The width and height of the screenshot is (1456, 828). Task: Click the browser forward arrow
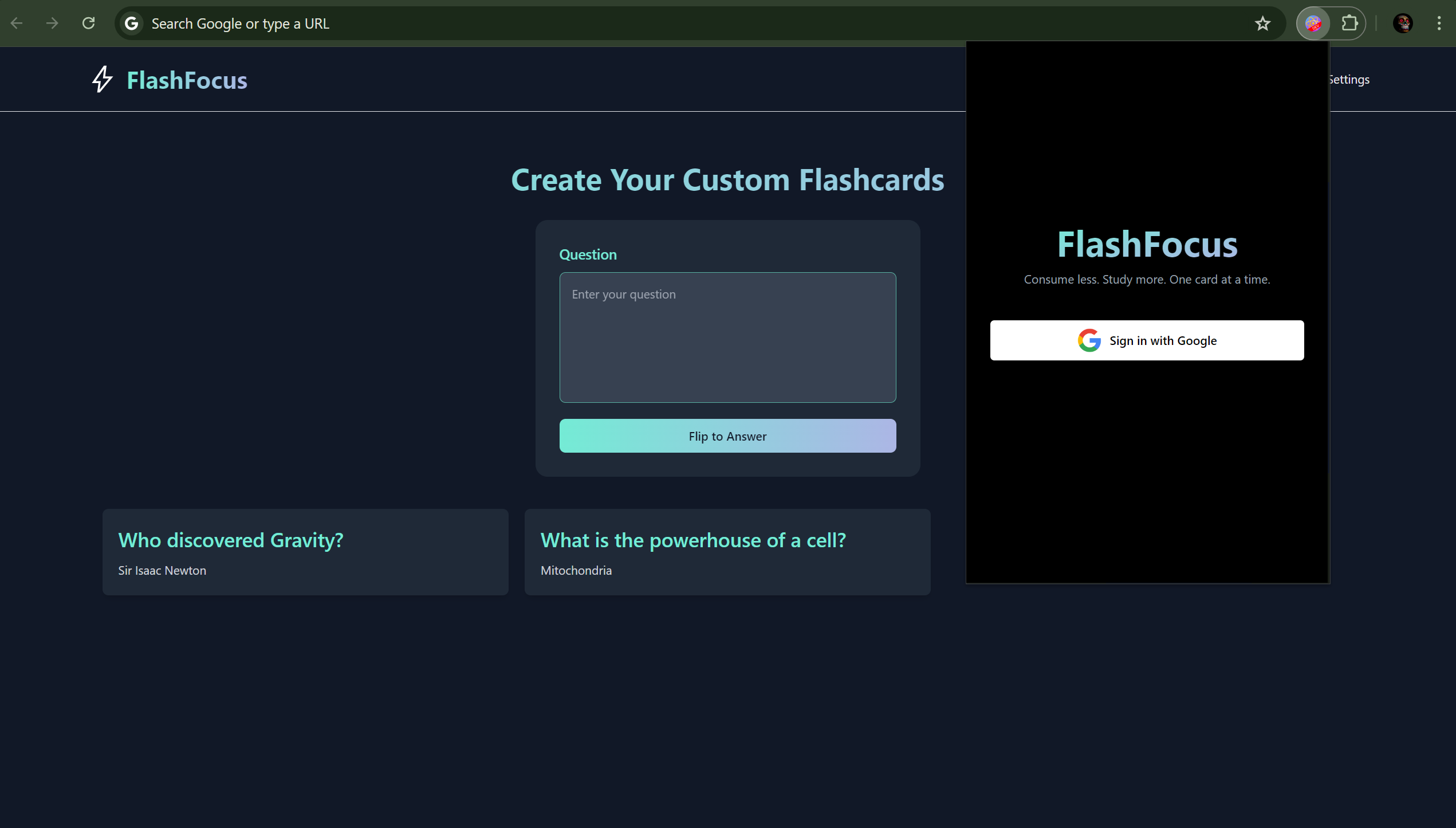coord(52,23)
